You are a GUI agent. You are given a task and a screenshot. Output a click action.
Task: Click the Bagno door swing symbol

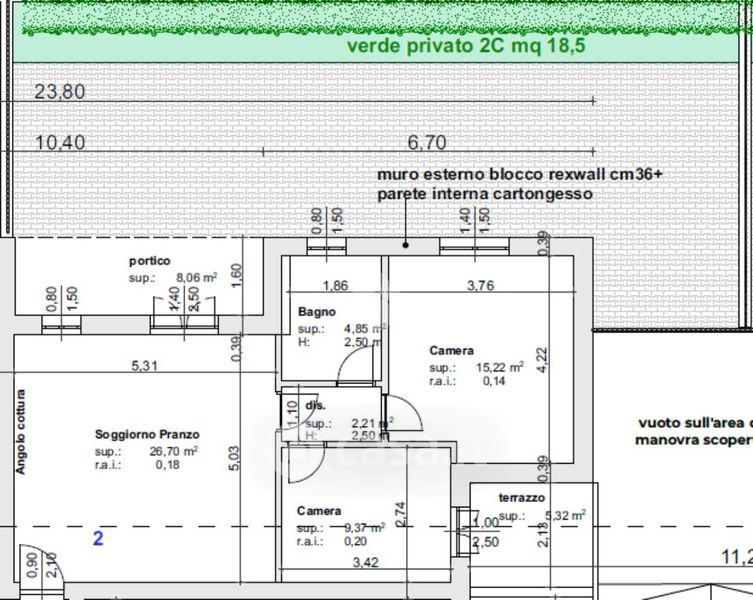tap(355, 365)
